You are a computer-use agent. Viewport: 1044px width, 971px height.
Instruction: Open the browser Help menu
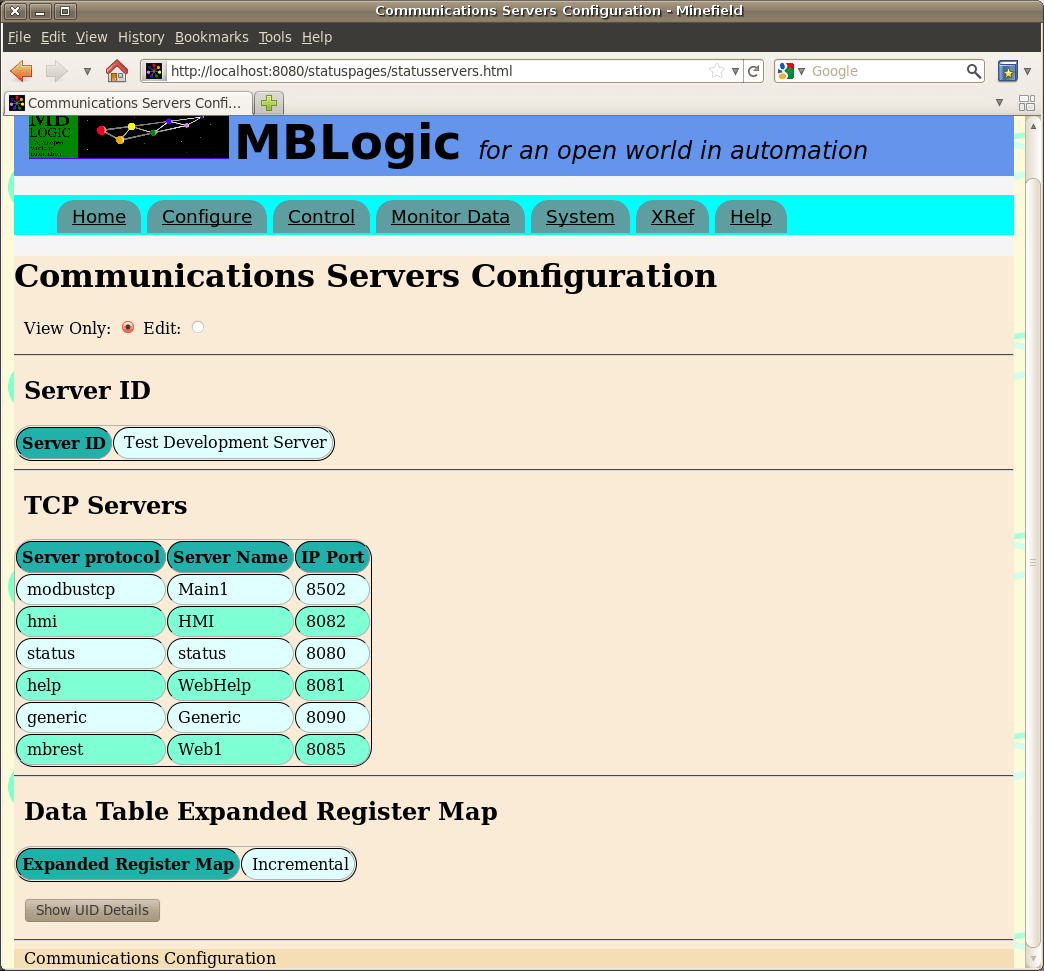tap(317, 37)
